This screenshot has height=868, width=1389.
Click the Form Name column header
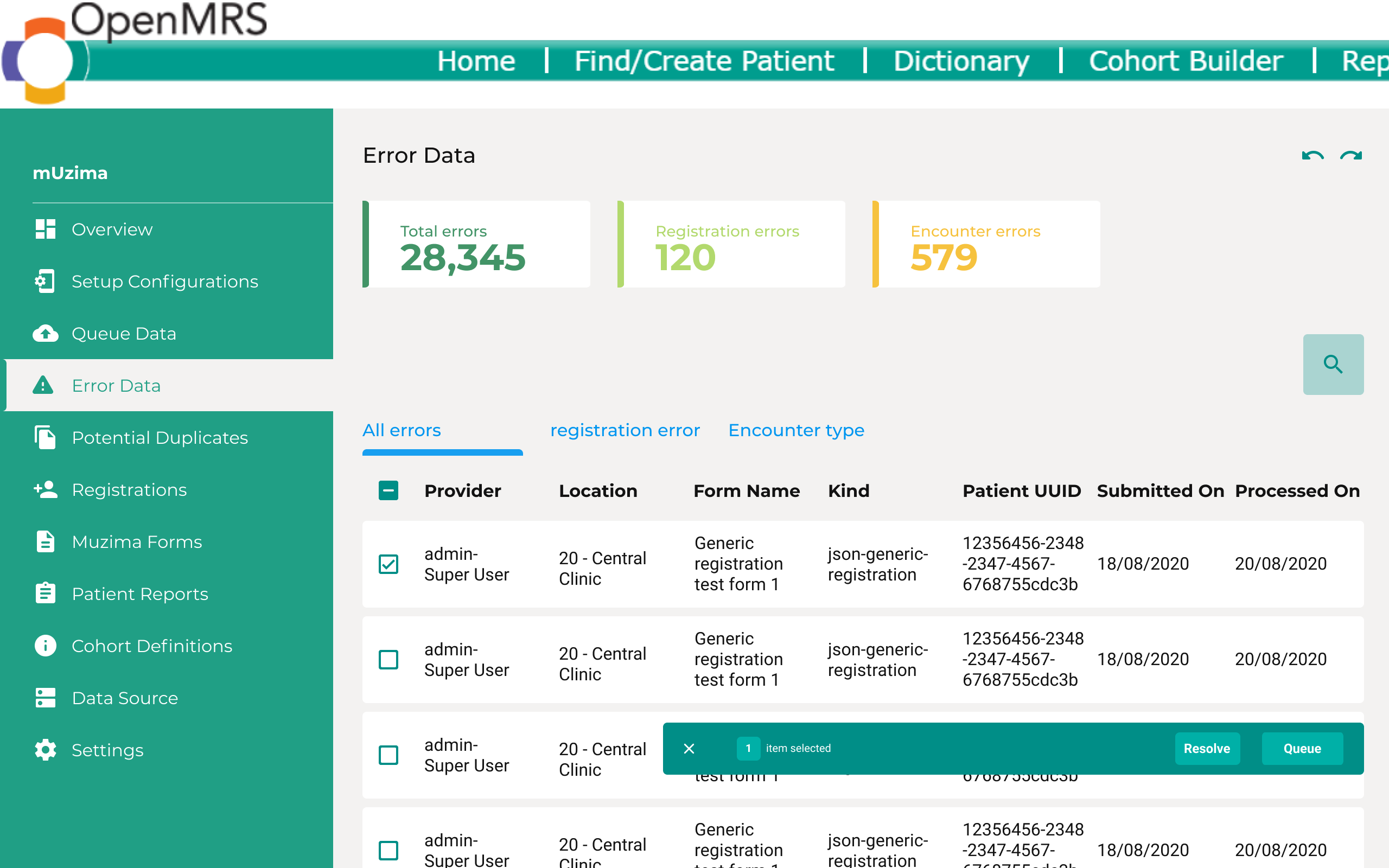point(746,491)
